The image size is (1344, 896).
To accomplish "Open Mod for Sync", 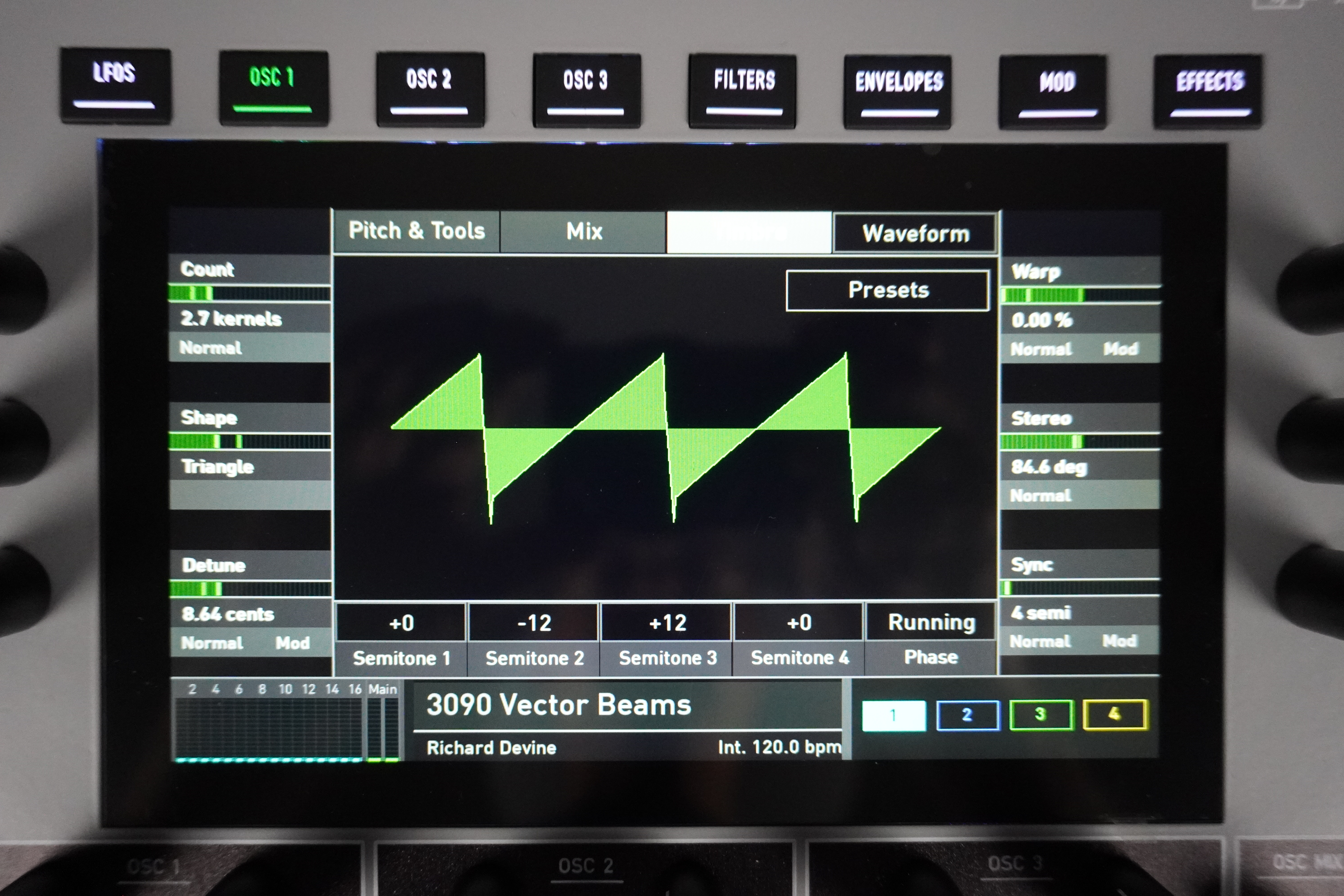I will tap(1119, 641).
